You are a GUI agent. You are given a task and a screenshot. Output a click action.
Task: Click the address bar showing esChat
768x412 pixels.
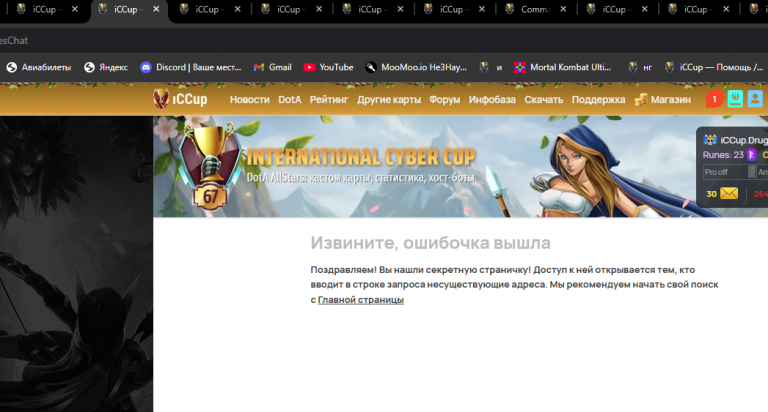pyautogui.click(x=384, y=40)
